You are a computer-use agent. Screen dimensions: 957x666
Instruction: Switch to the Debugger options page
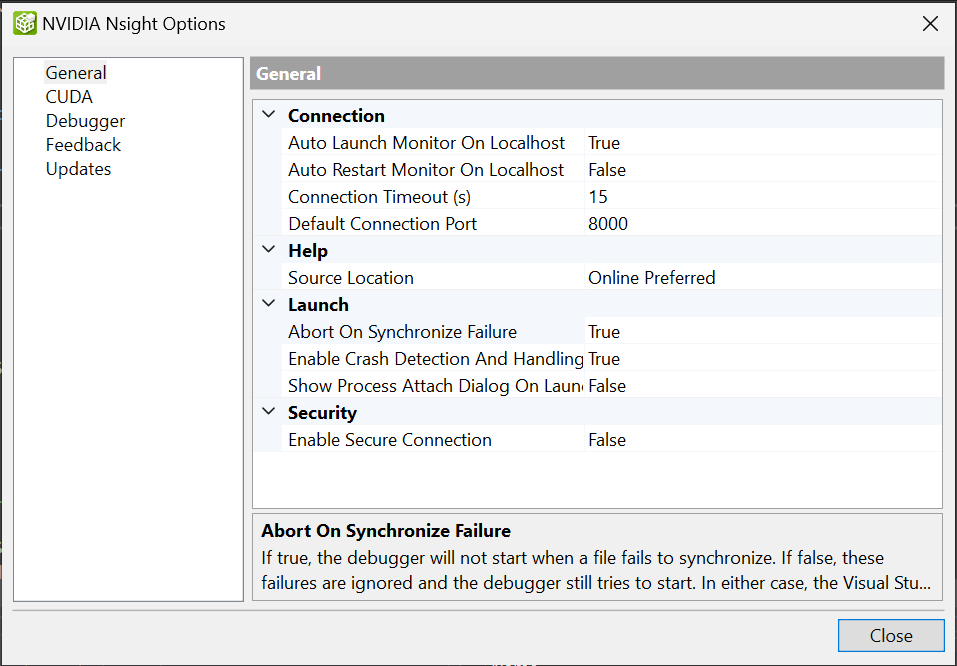[x=85, y=121]
